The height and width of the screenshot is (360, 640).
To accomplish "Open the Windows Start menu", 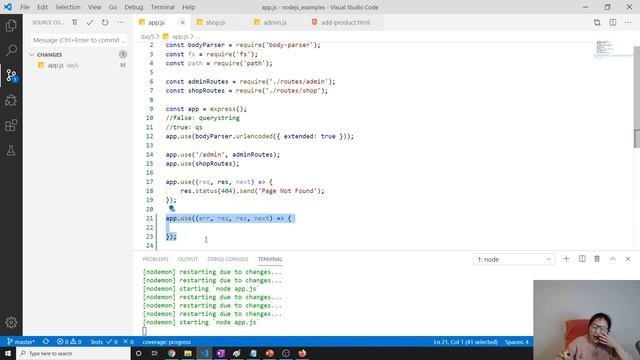I will (8, 353).
